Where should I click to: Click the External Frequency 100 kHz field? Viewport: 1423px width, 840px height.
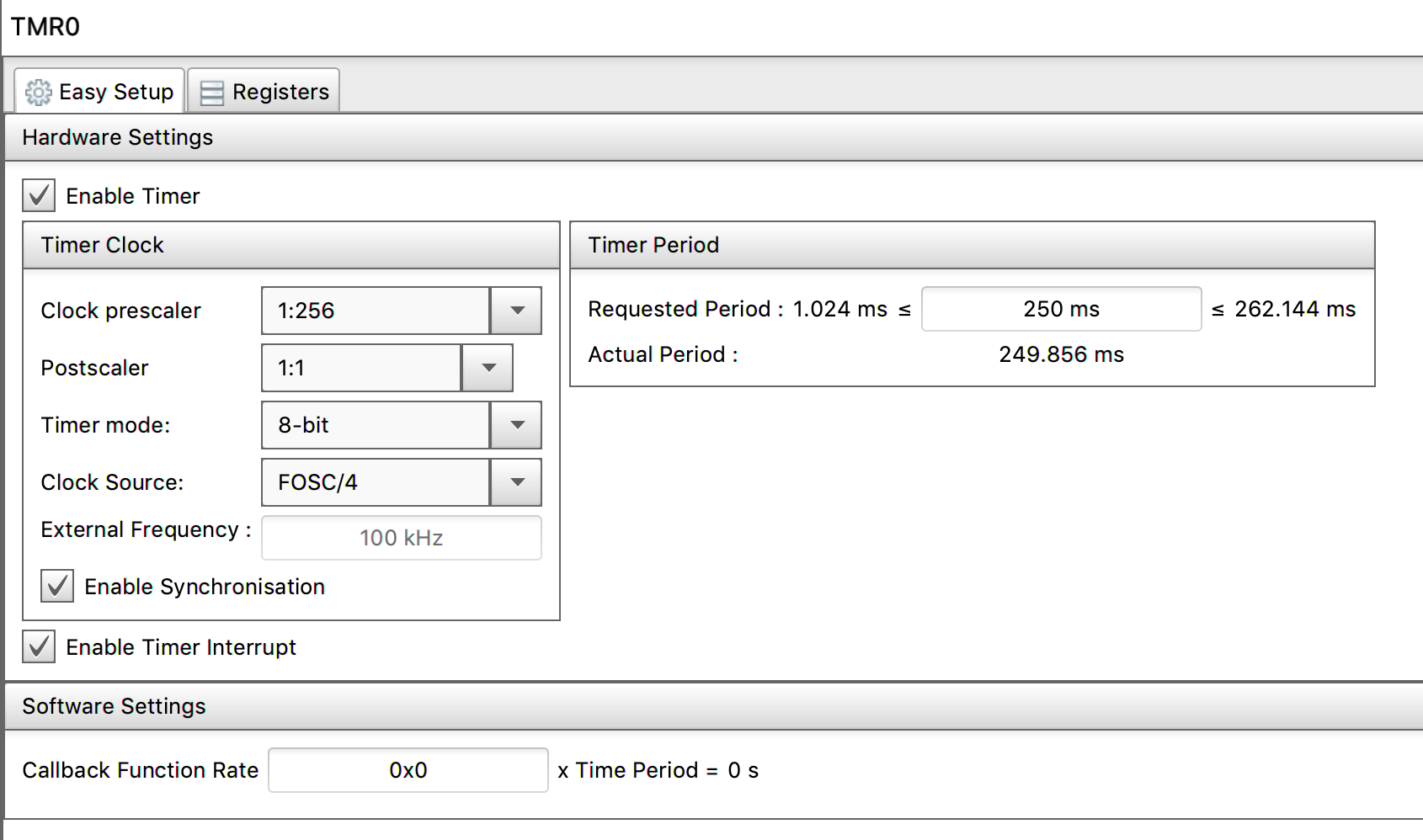click(402, 538)
